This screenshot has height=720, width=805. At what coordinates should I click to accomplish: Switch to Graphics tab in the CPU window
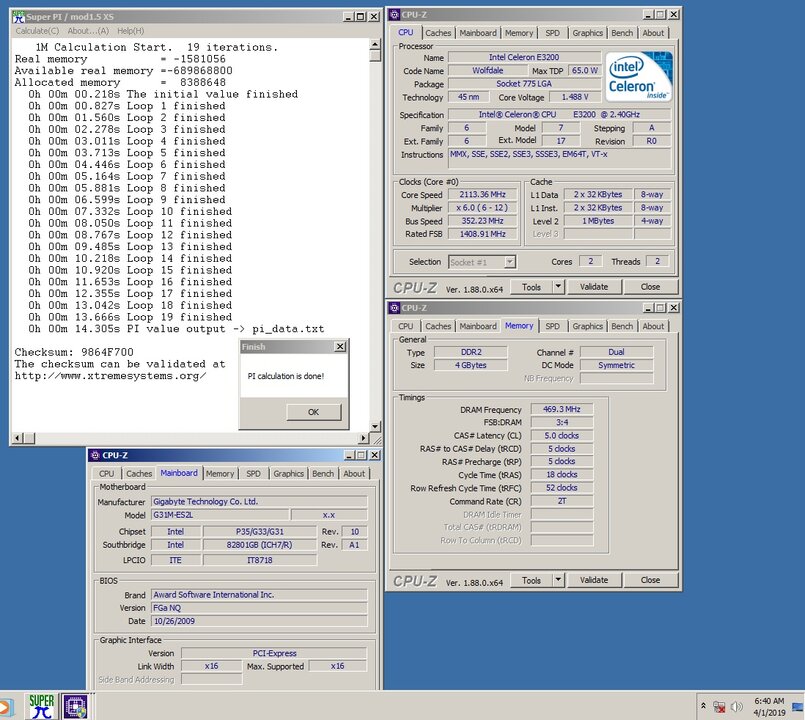tap(587, 33)
